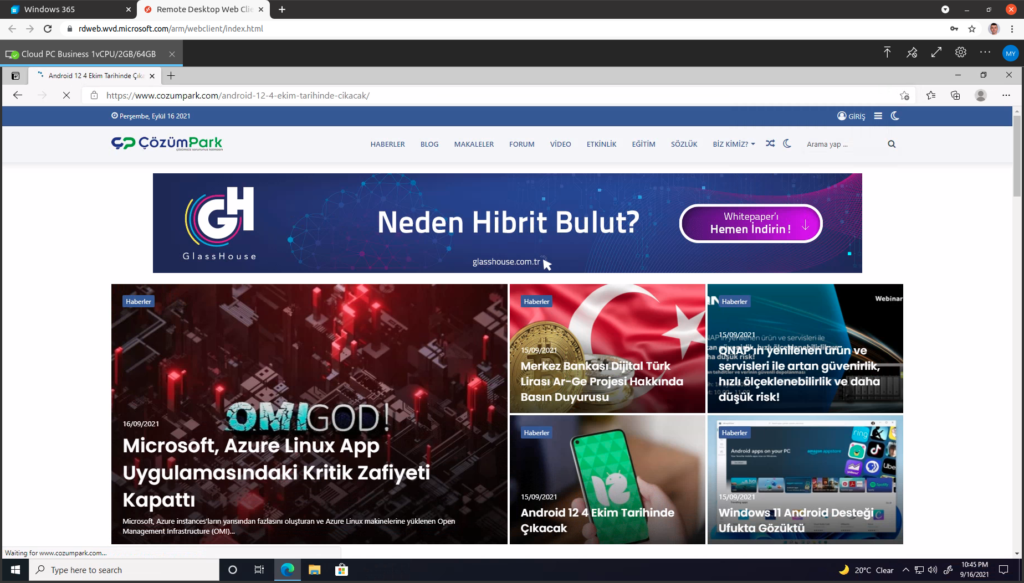Viewport: 1024px width, 583px height.
Task: Open the notification center icon
Action: pyautogui.click(x=1004, y=570)
